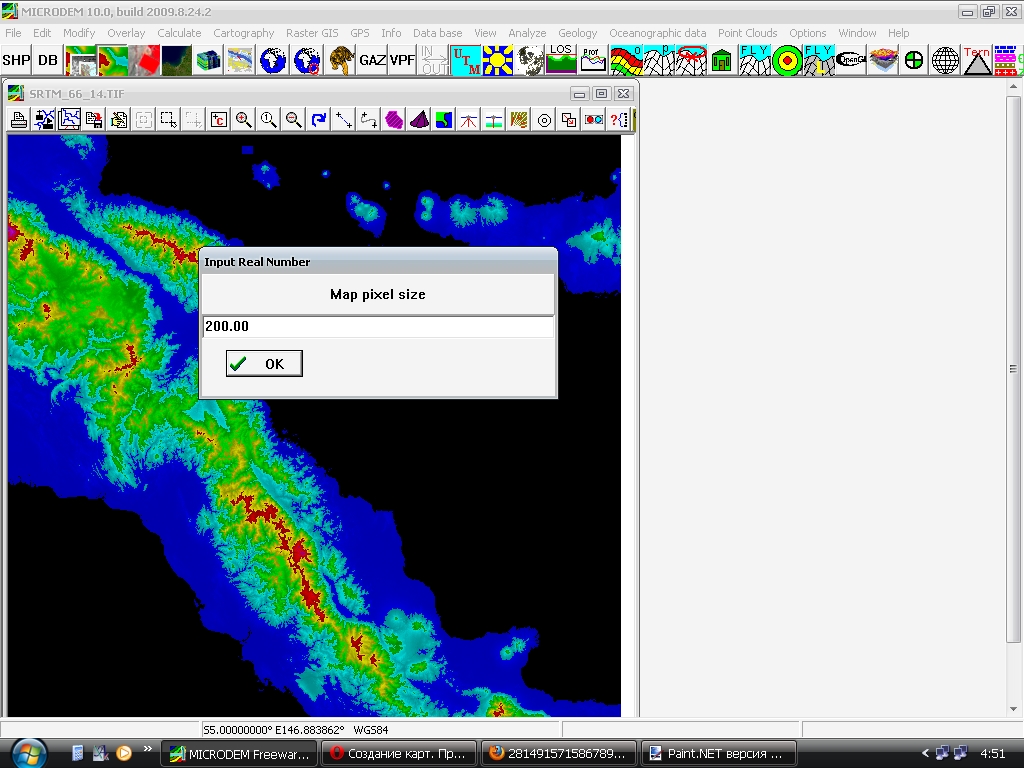Click the 1:1 zoom magnifier icon
The width and height of the screenshot is (1024, 768).
(x=268, y=120)
